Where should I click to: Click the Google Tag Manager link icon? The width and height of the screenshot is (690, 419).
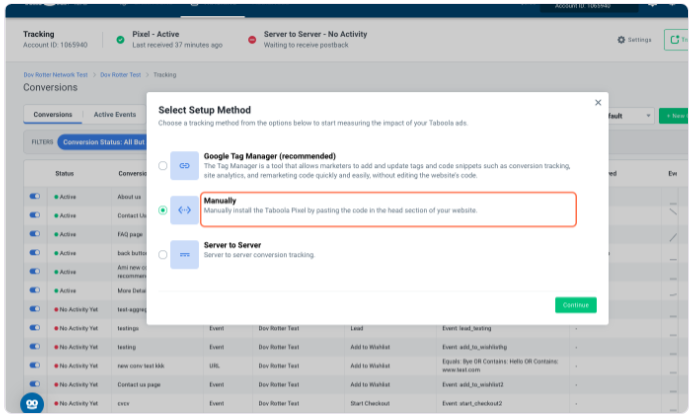pos(184,166)
